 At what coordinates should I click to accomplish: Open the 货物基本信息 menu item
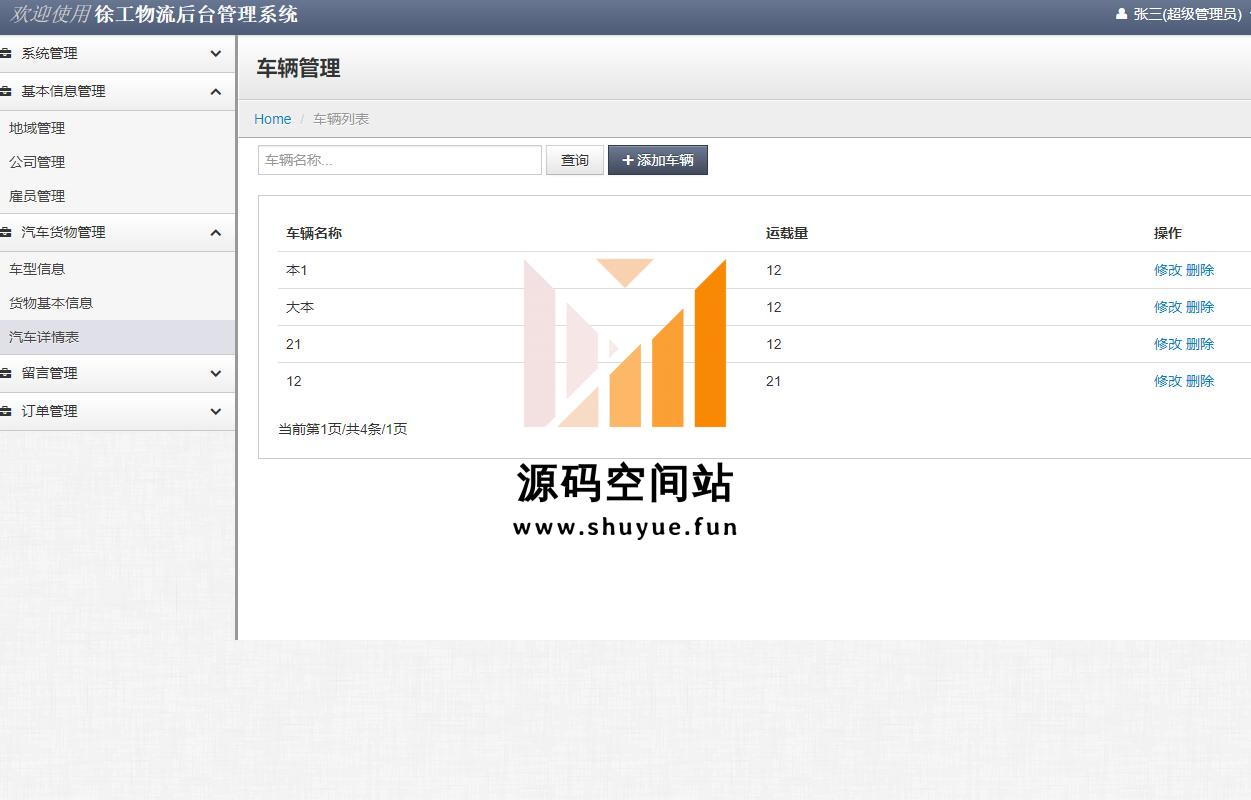tap(51, 303)
